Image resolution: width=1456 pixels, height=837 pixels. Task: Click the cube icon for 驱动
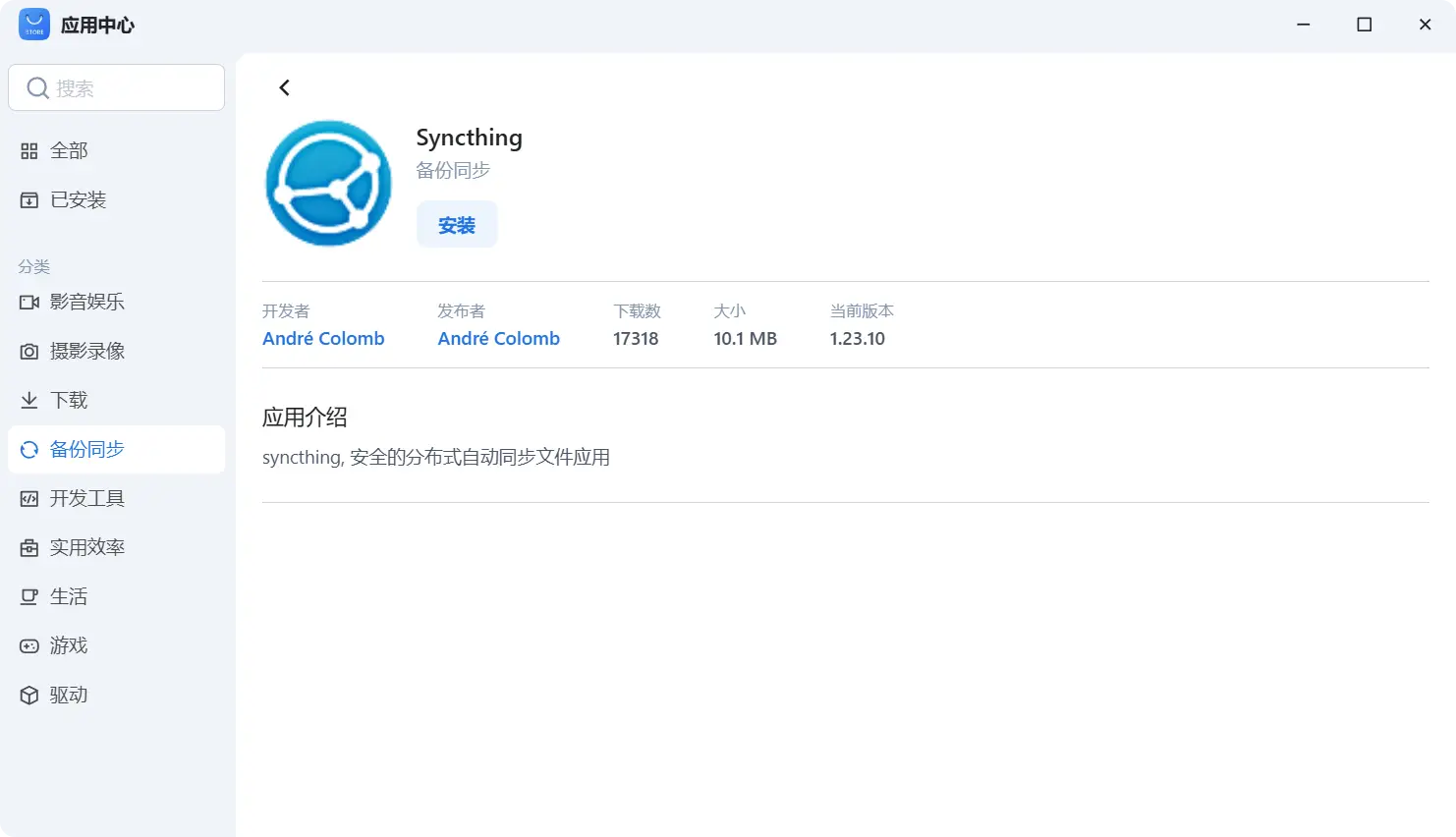click(29, 696)
